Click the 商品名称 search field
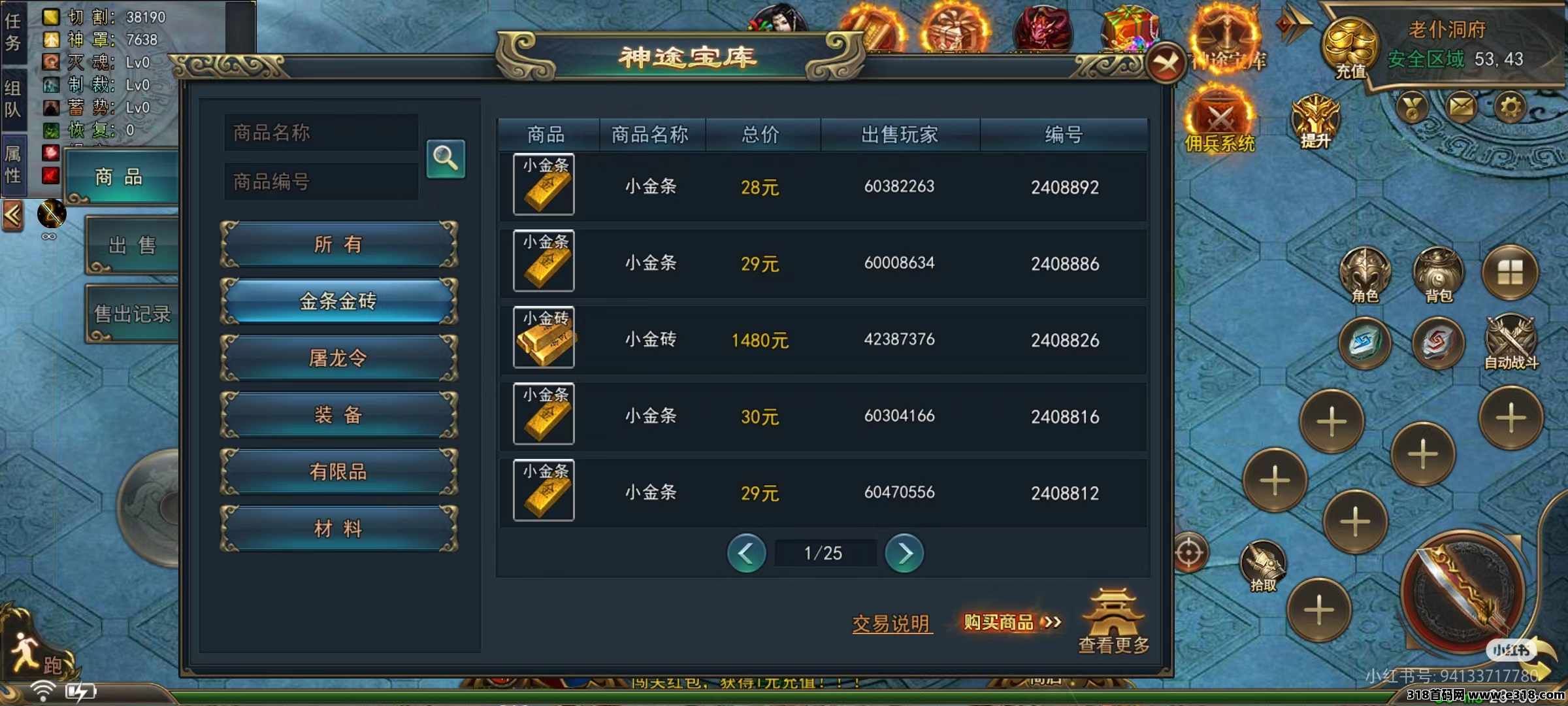Viewport: 1568px width, 706px height. [x=321, y=133]
